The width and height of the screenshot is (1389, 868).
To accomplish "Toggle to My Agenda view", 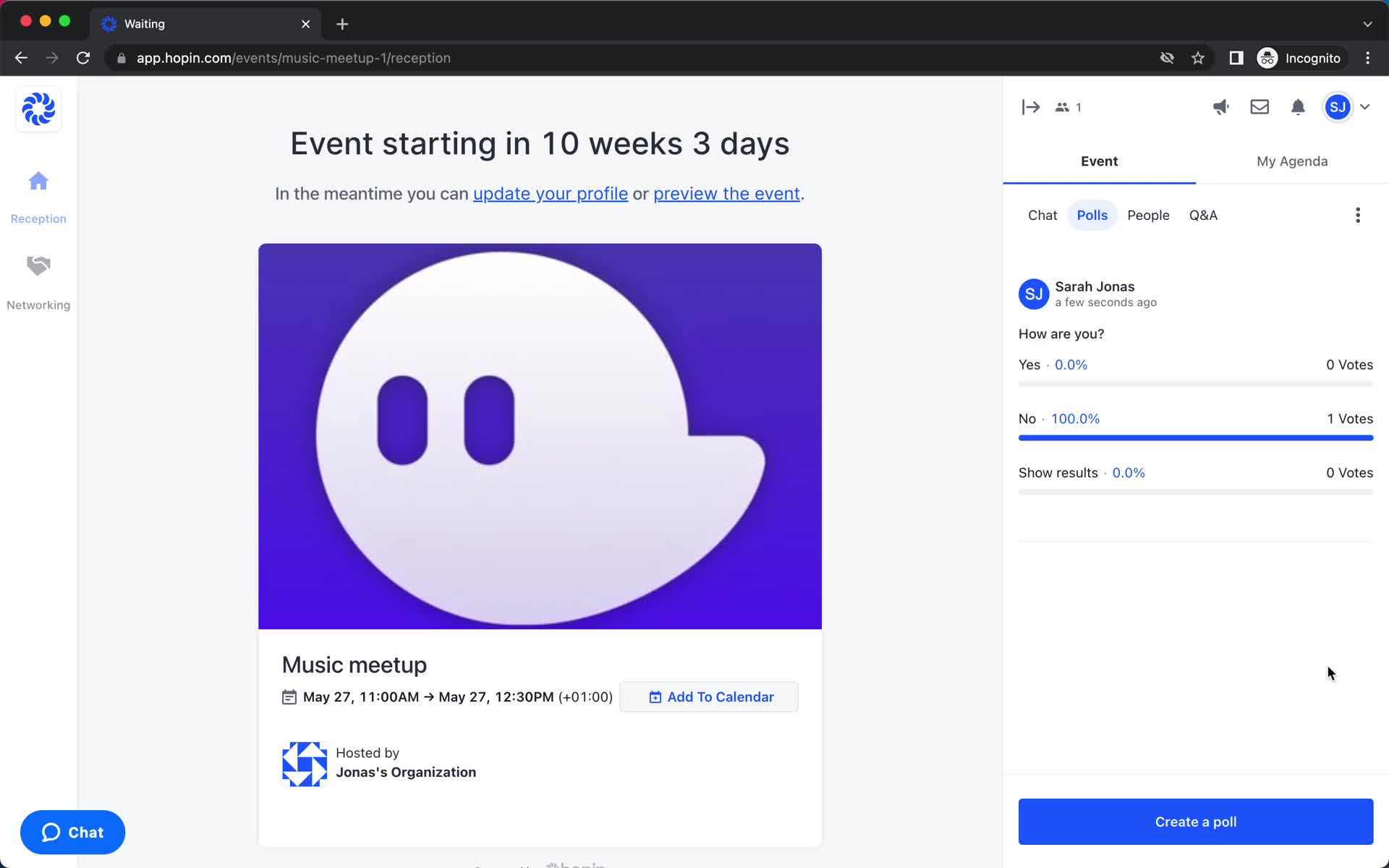I will [x=1292, y=160].
